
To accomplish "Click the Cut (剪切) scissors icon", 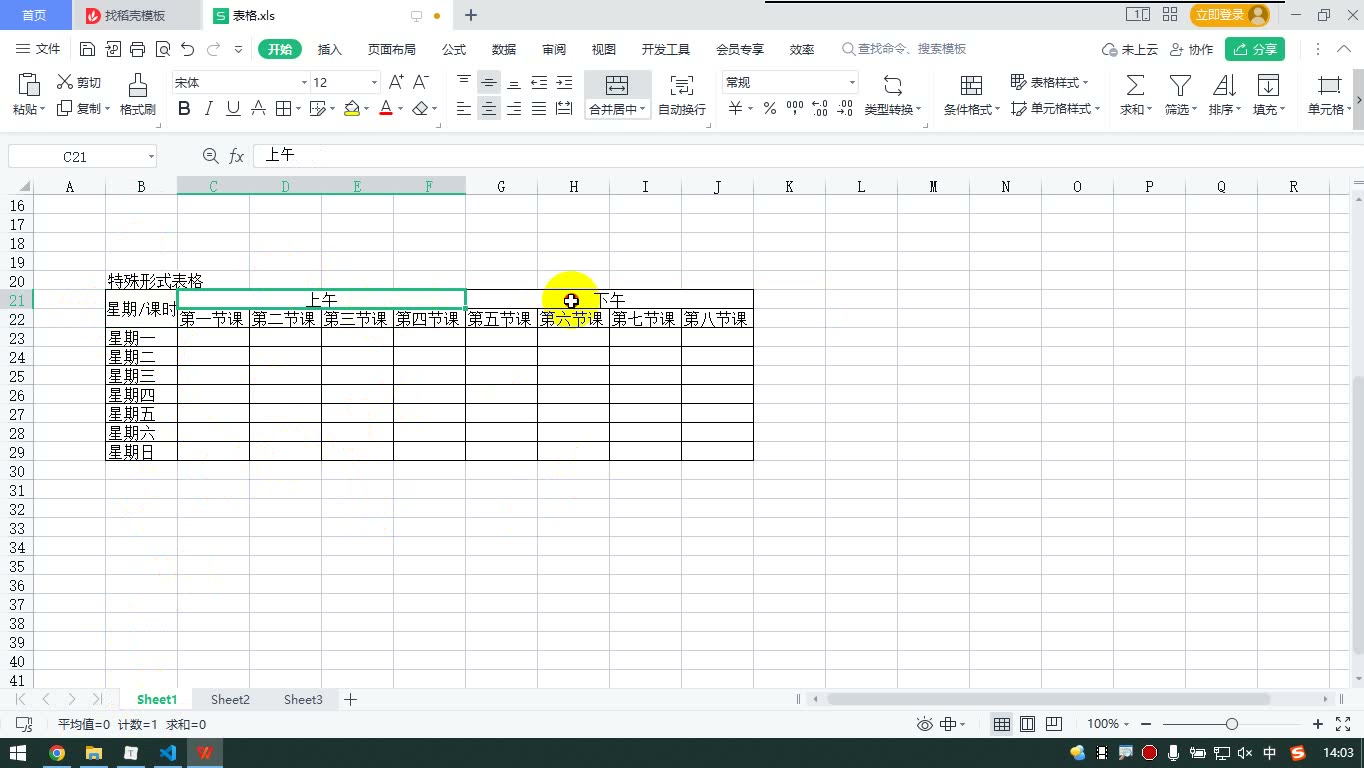I will (65, 82).
